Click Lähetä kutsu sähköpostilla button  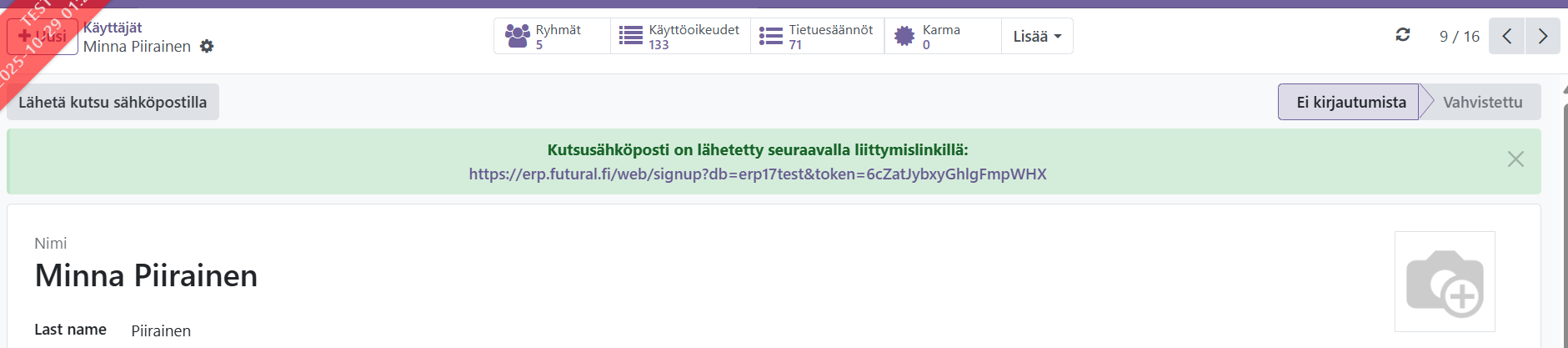pyautogui.click(x=113, y=102)
